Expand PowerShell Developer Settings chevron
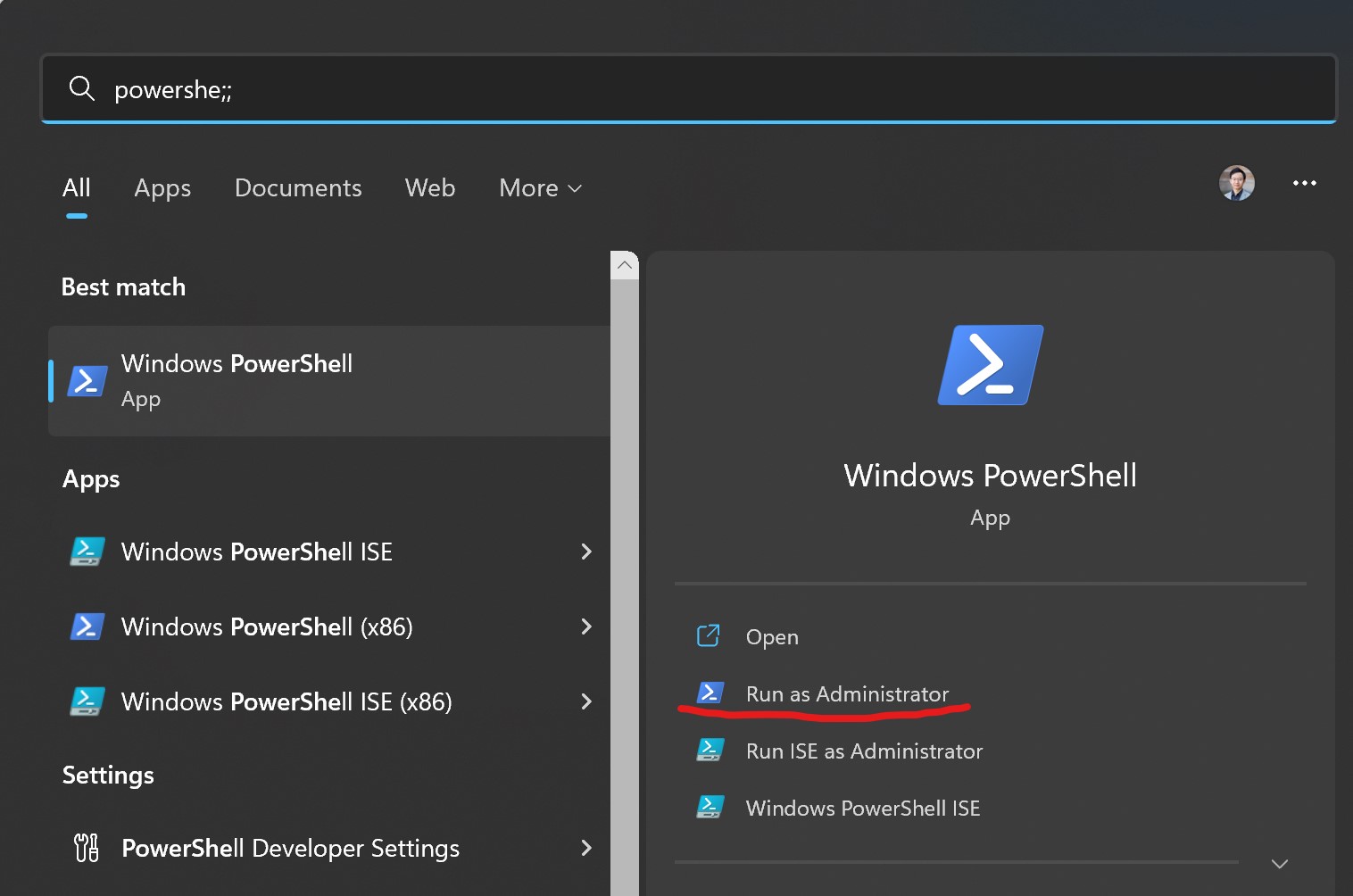 pyautogui.click(x=586, y=848)
